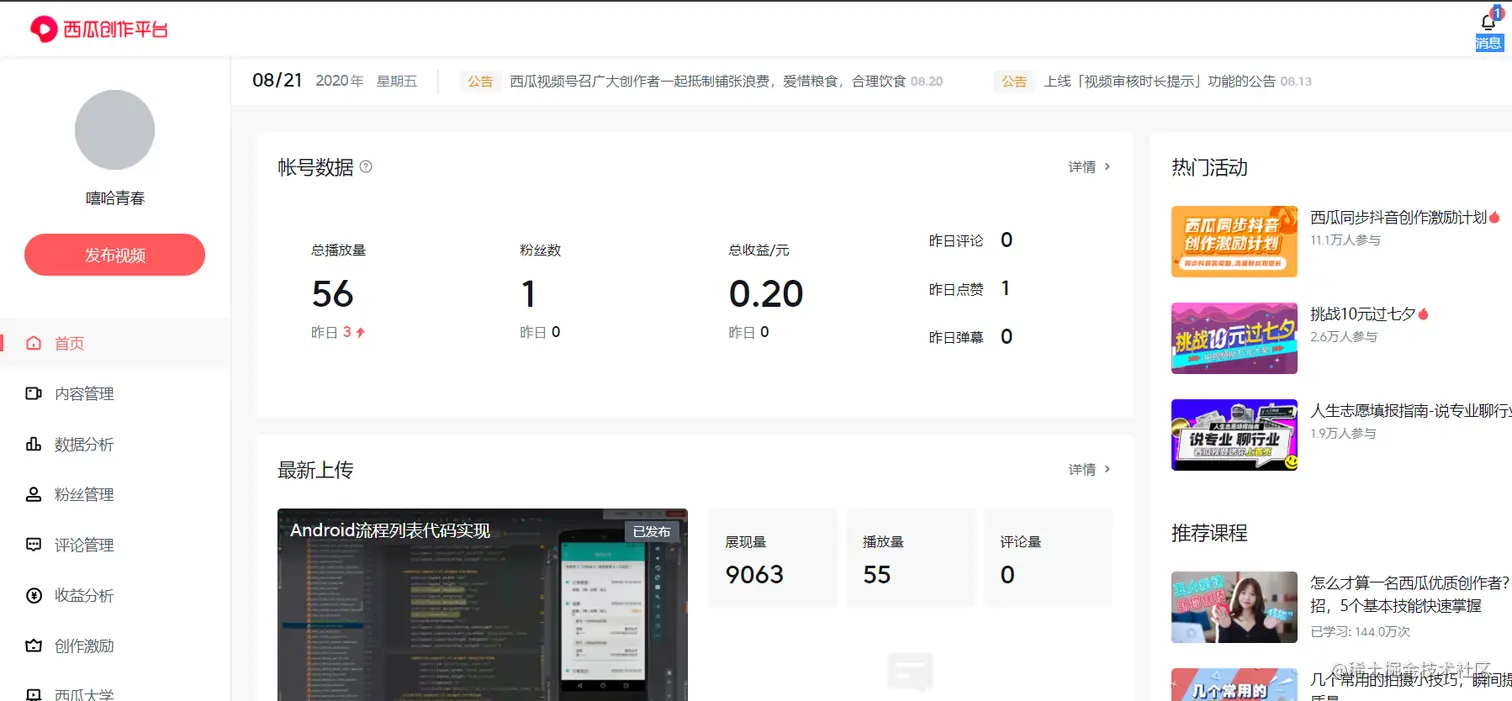The width and height of the screenshot is (1512, 701).
Task: Click the help question mark next to 帐号数据
Action: tap(366, 167)
